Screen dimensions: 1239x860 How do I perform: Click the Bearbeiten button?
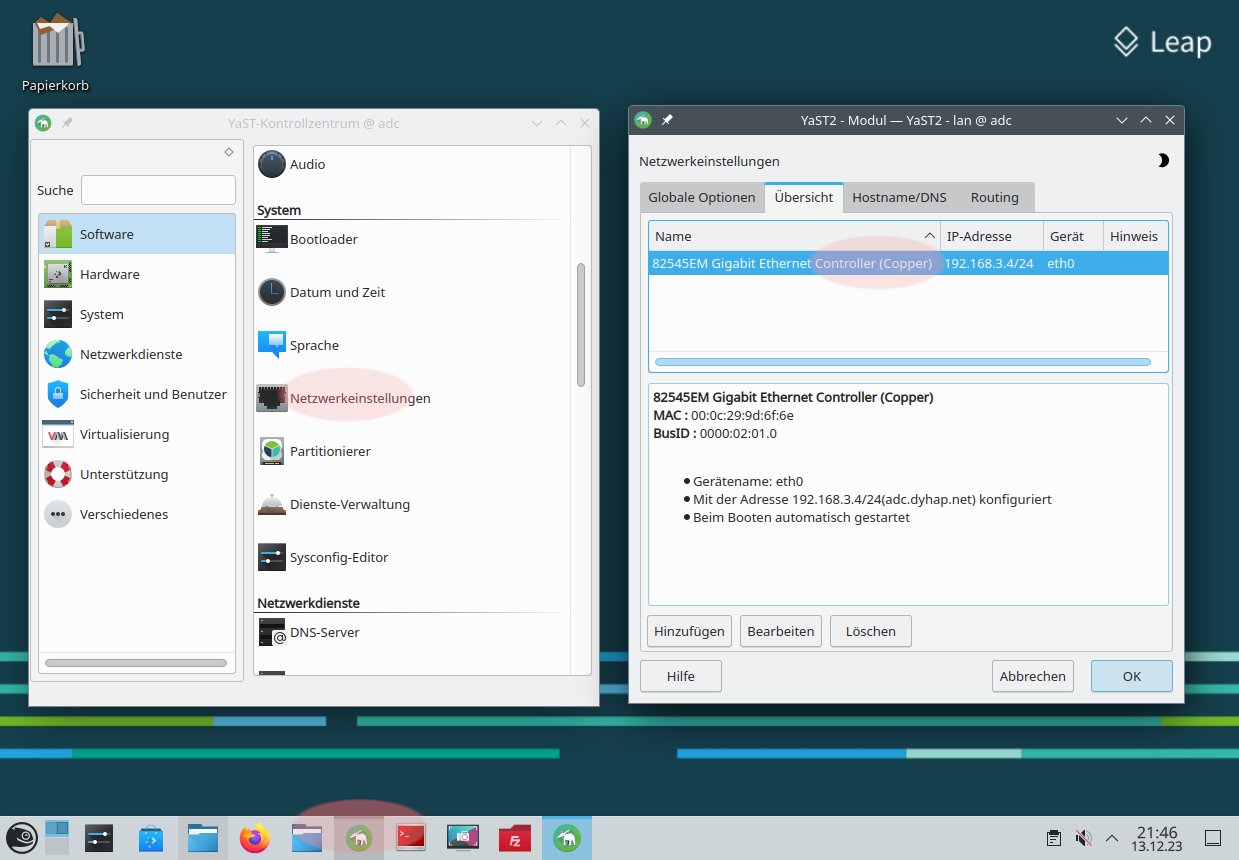tap(780, 632)
